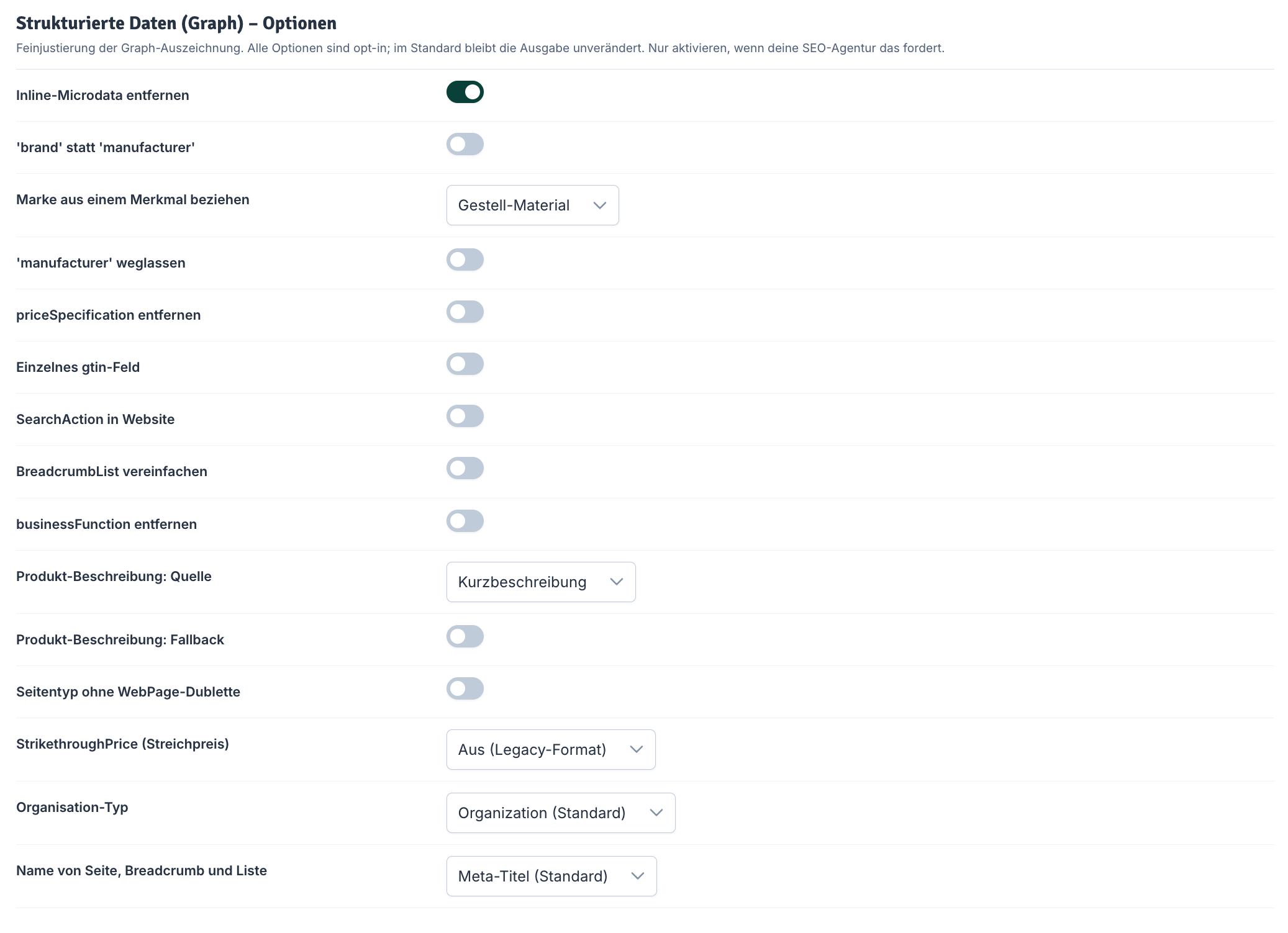Open the Organization (Standard) dropdown
Screen dimensions: 1288x933
(561, 813)
